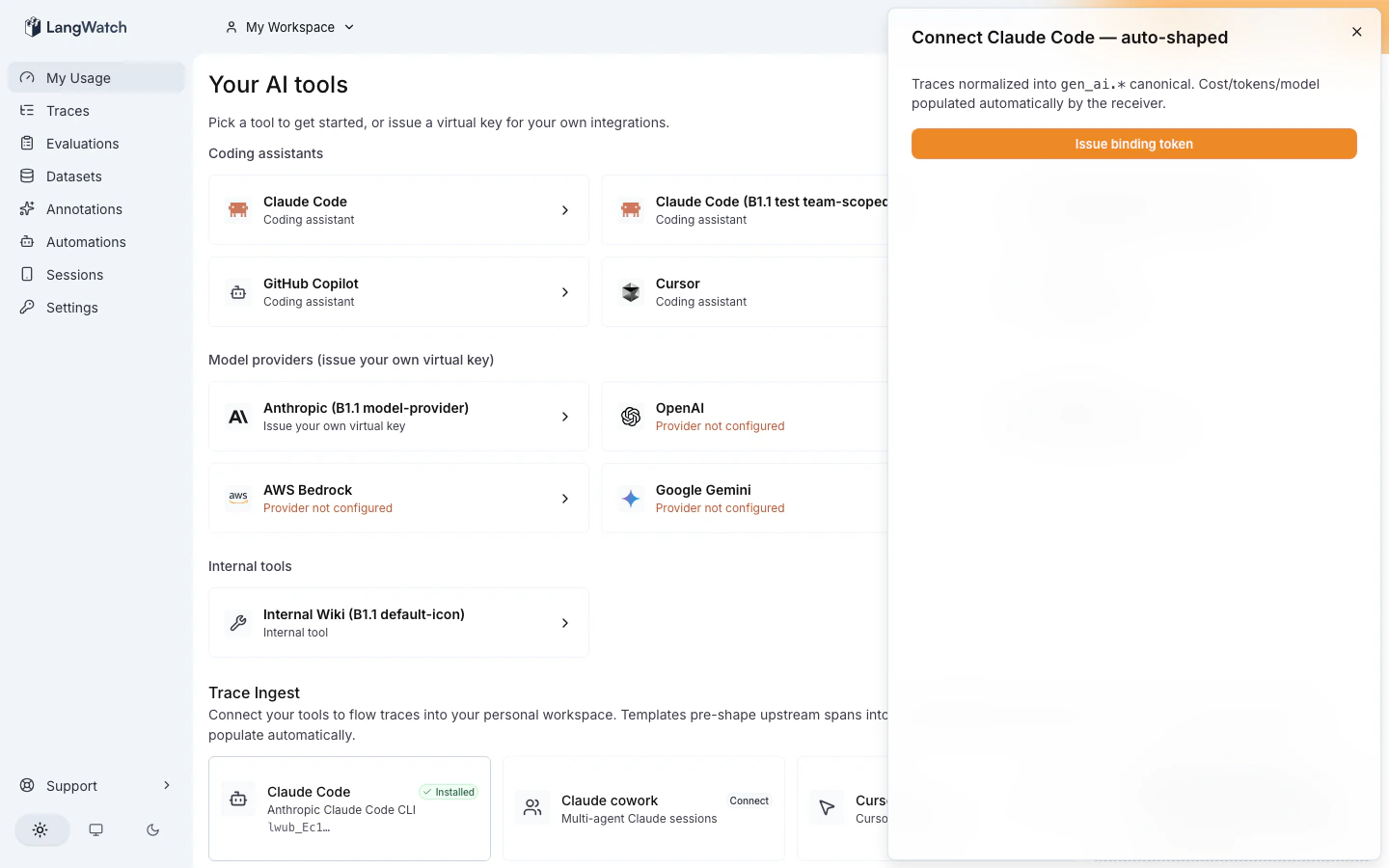The image size is (1389, 868).
Task: Click the Claude cowork people icon
Action: pos(532,807)
